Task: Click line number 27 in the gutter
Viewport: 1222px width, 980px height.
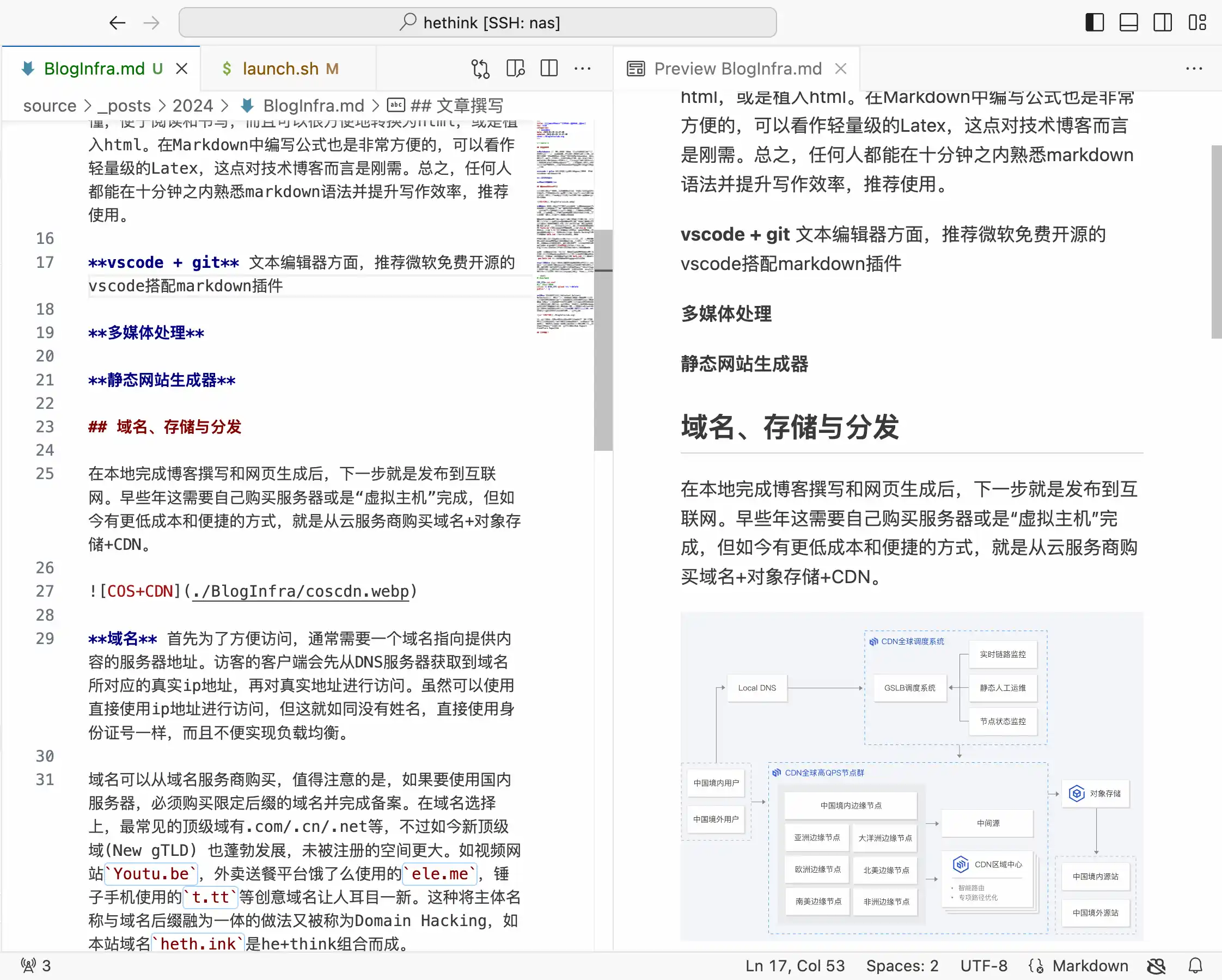Action: (x=45, y=591)
